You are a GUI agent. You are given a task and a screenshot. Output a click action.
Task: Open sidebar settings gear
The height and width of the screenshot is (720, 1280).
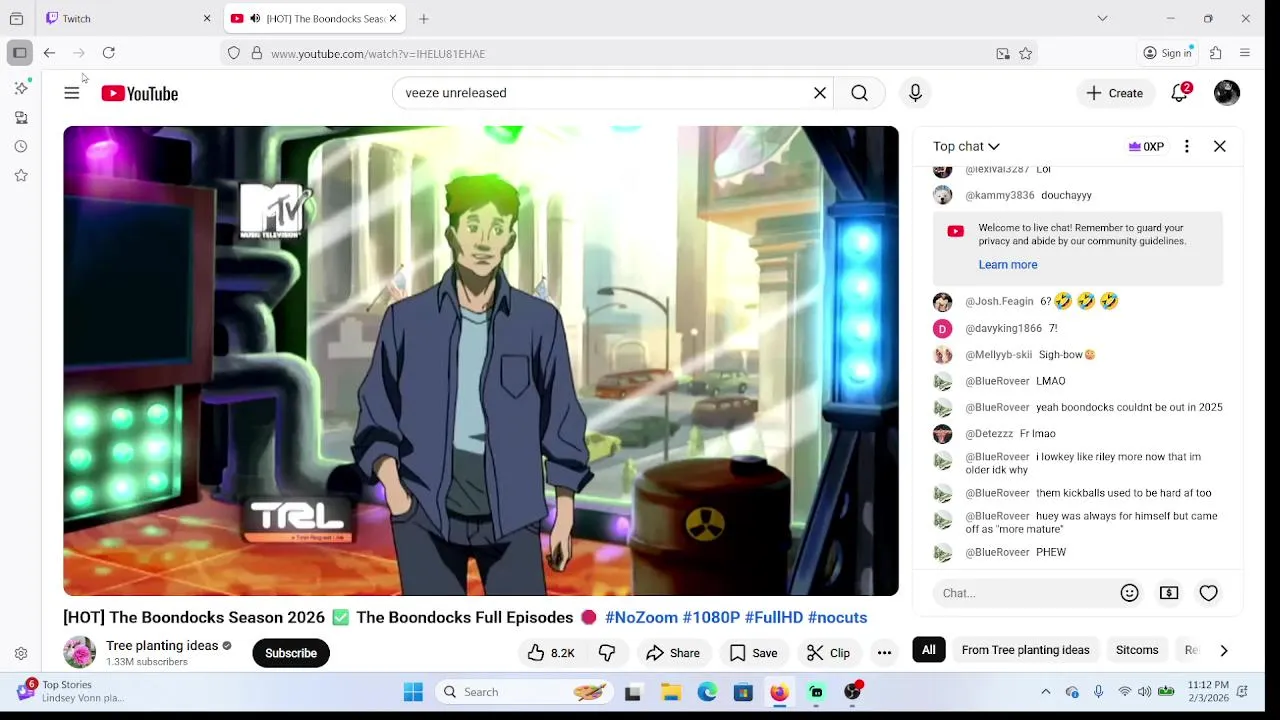(21, 654)
